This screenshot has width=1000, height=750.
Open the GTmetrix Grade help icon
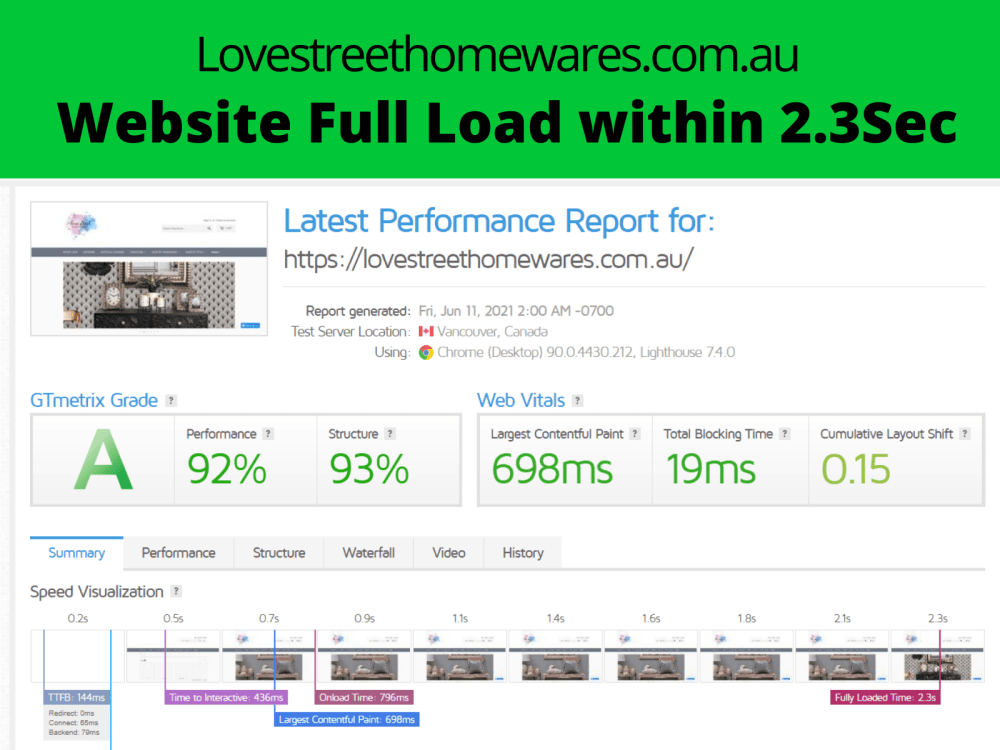point(171,401)
